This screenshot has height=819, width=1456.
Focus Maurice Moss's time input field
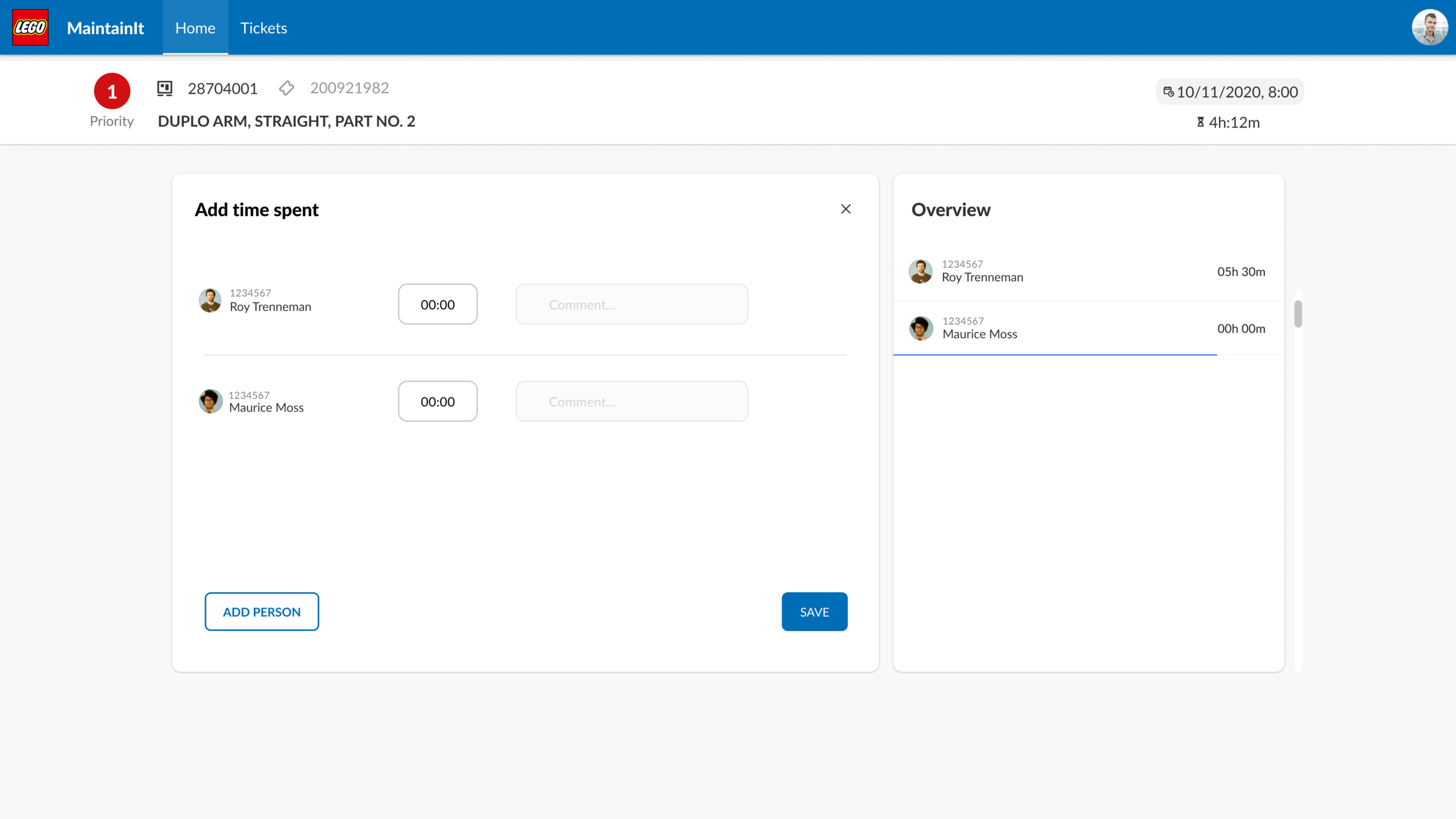[x=438, y=401]
